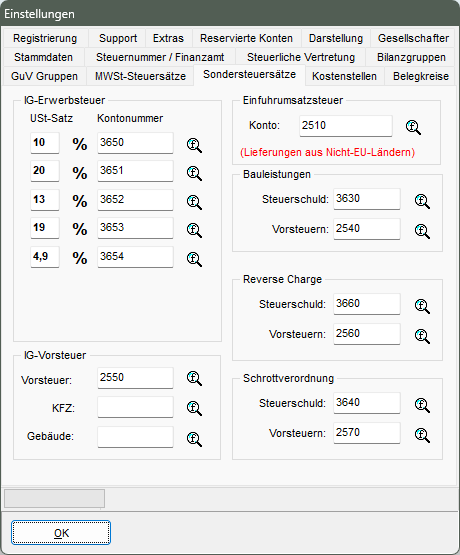The height and width of the screenshot is (555, 460).
Task: Search account for Reverse Charge Vorsteuern 2560
Action: pos(422,336)
